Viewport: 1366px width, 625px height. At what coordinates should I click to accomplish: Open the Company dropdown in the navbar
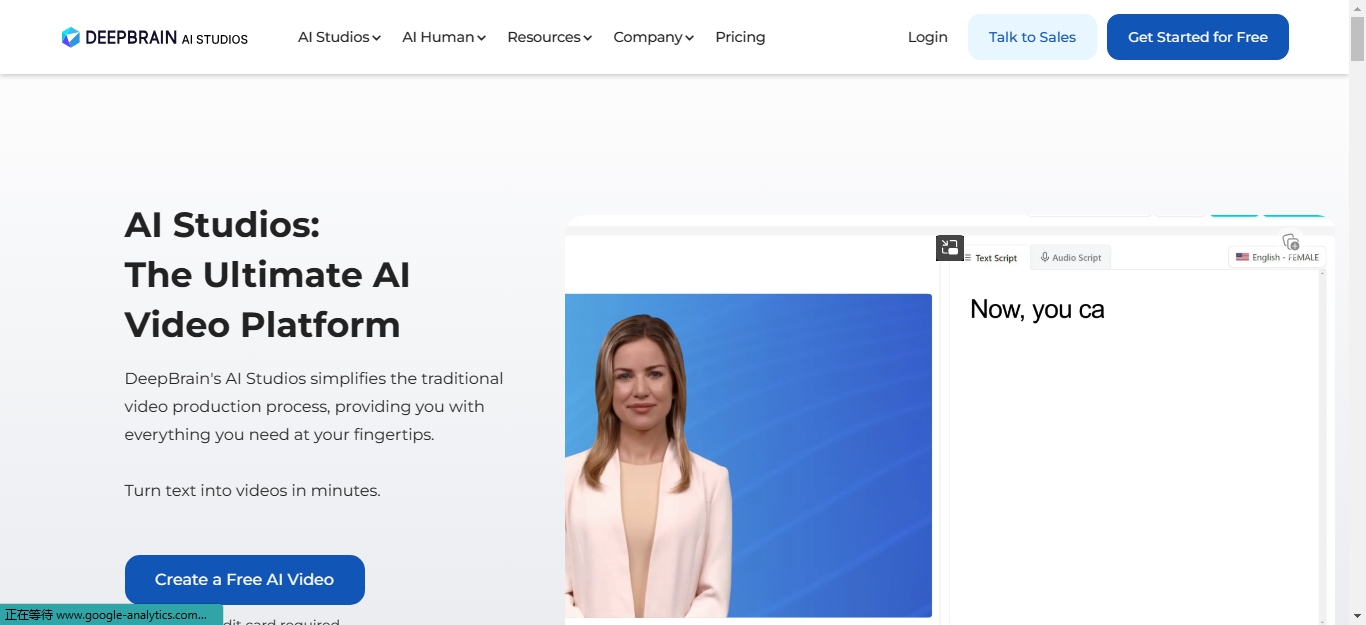(x=653, y=37)
